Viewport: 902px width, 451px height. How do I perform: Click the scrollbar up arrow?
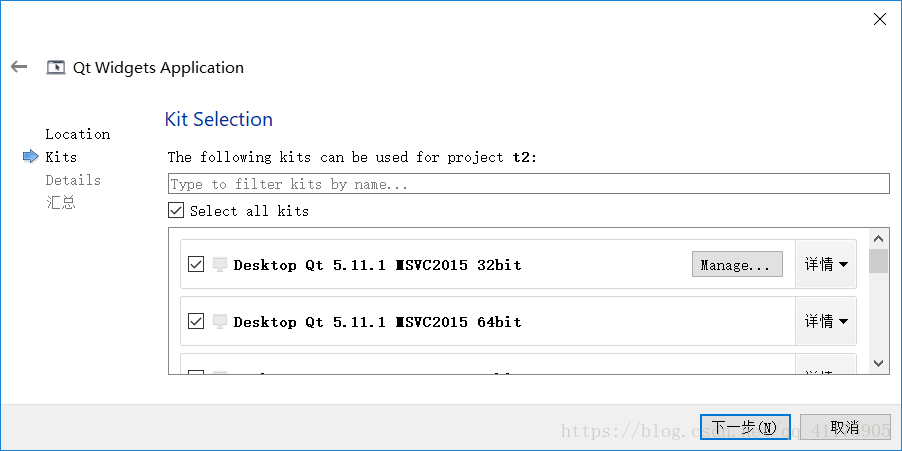click(878, 239)
